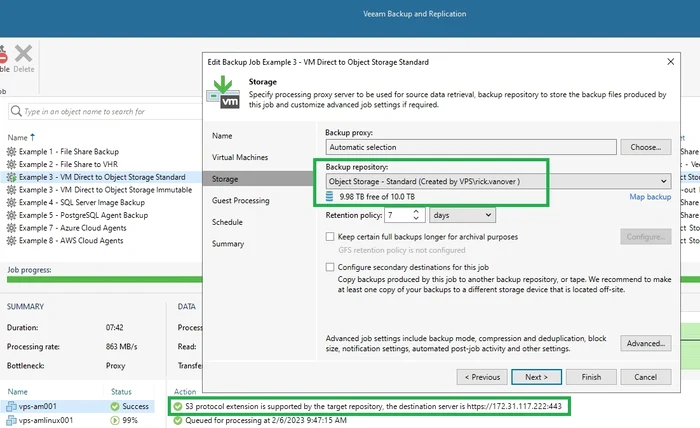Screen dimensions: 700x428
Task: Click green check icon of Queued for processing message
Action: coord(178,420)
